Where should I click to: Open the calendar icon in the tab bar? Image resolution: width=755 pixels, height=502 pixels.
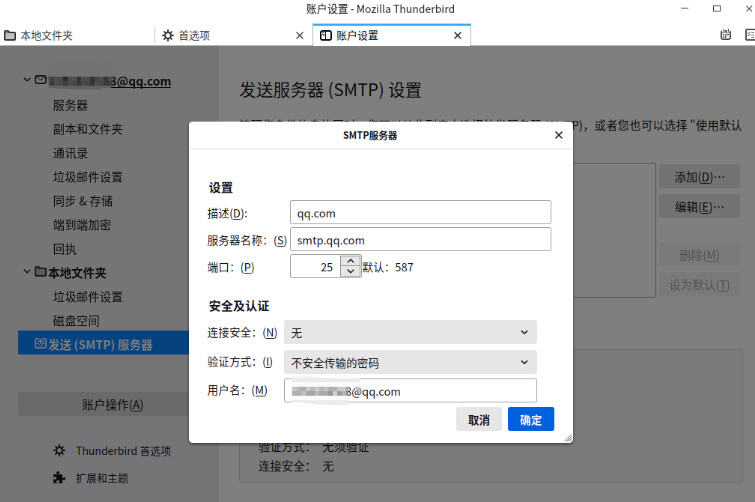(726, 35)
